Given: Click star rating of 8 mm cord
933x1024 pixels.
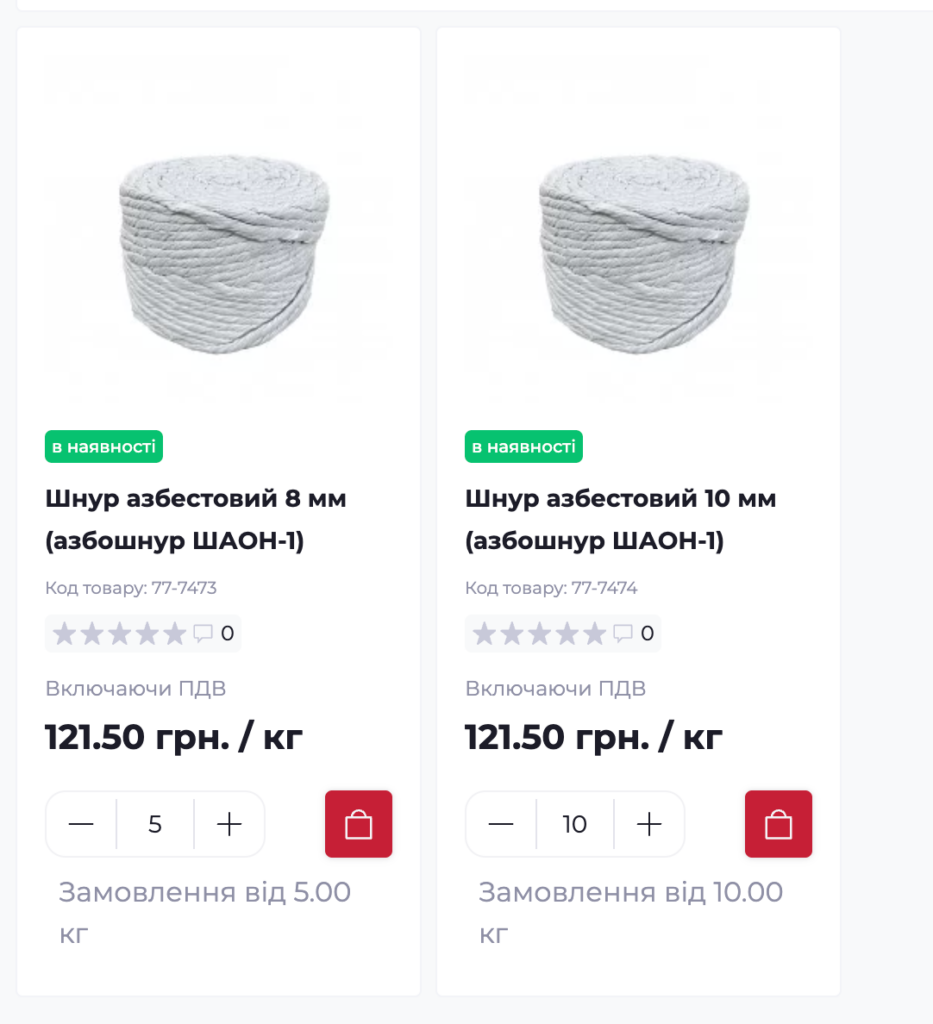Looking at the screenshot, I should [x=119, y=633].
